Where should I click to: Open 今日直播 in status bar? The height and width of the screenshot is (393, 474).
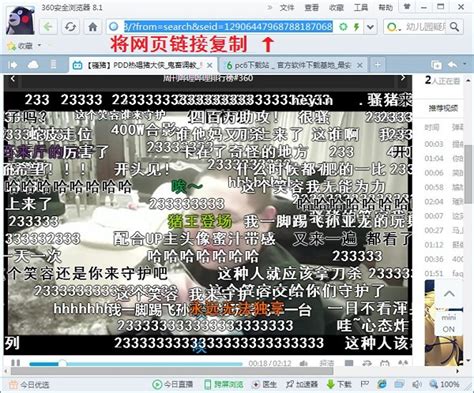coord(173,384)
